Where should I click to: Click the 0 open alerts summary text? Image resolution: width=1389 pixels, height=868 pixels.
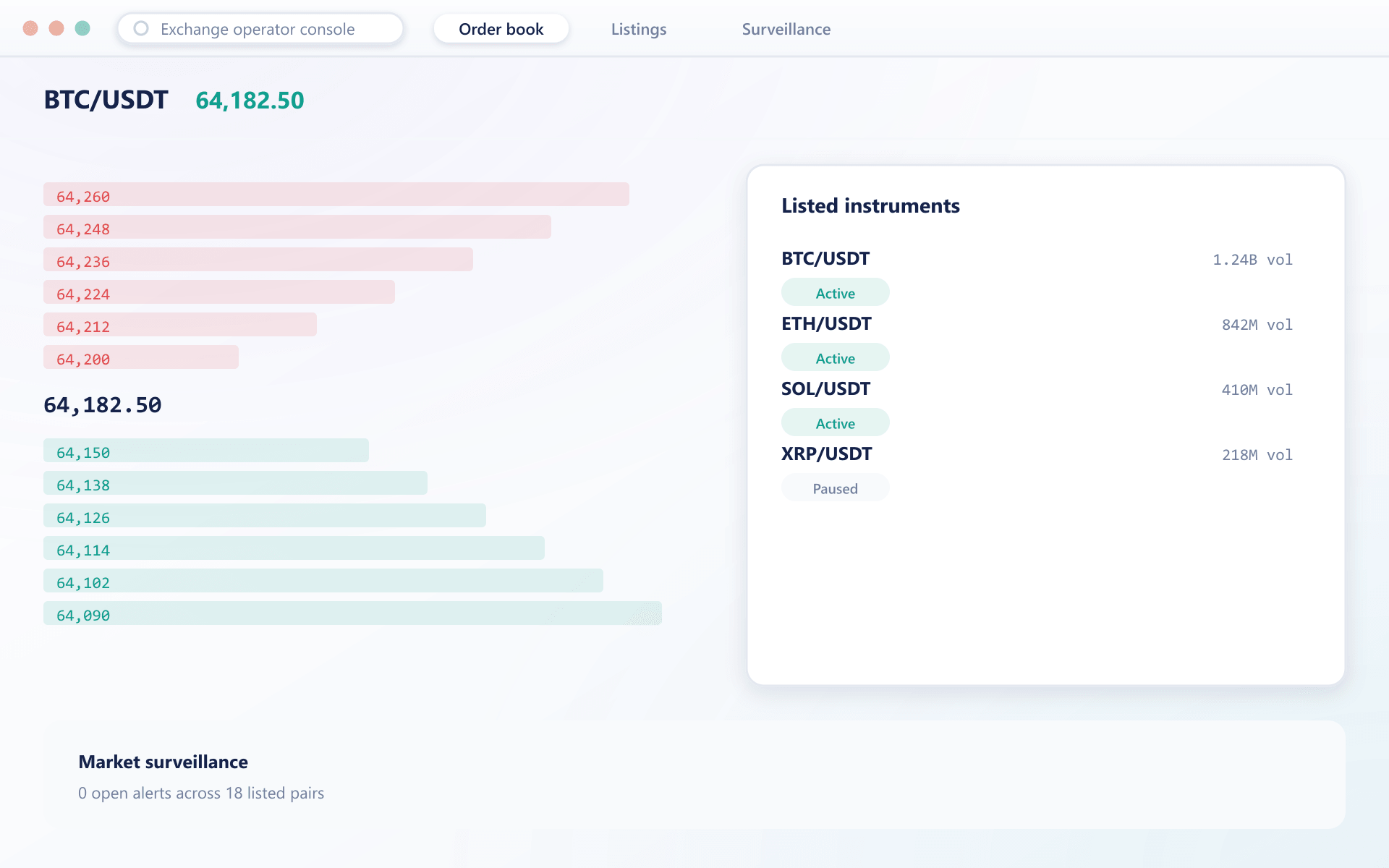coord(201,793)
